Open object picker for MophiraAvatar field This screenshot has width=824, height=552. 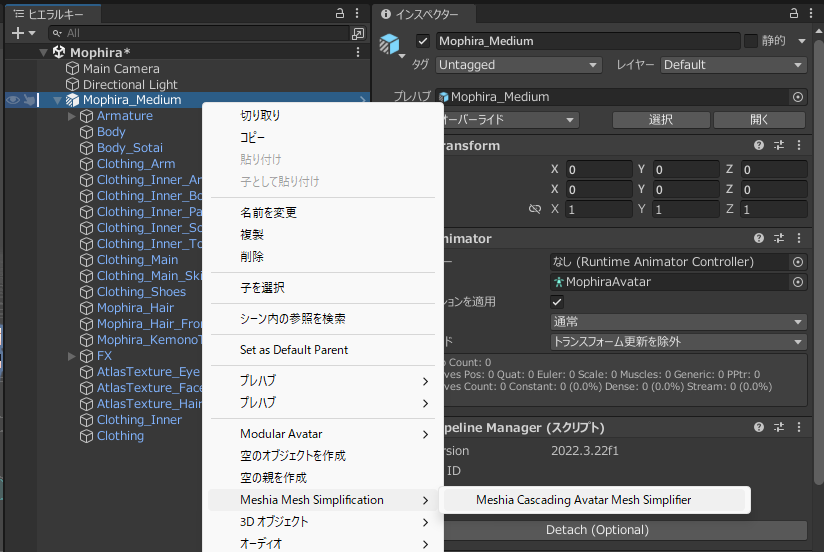coord(798,282)
